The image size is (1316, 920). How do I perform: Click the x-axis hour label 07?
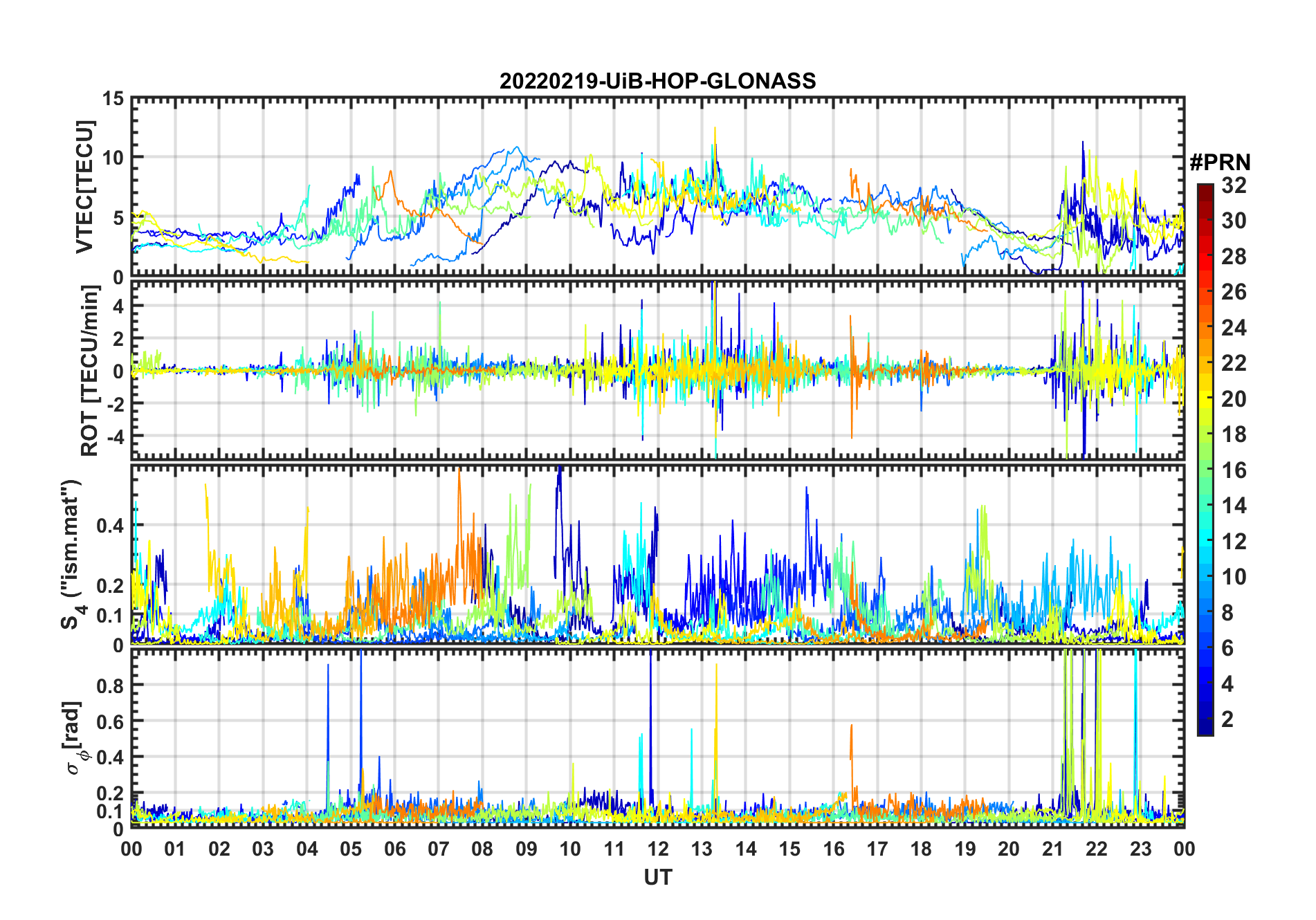439,849
